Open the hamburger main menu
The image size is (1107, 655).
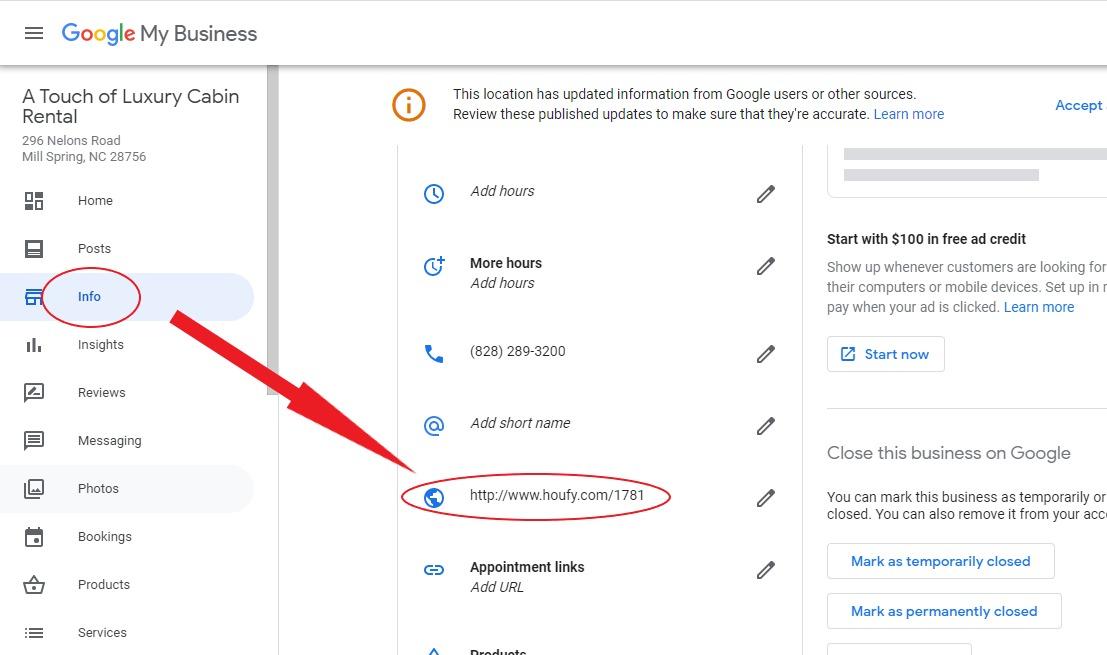pyautogui.click(x=34, y=33)
